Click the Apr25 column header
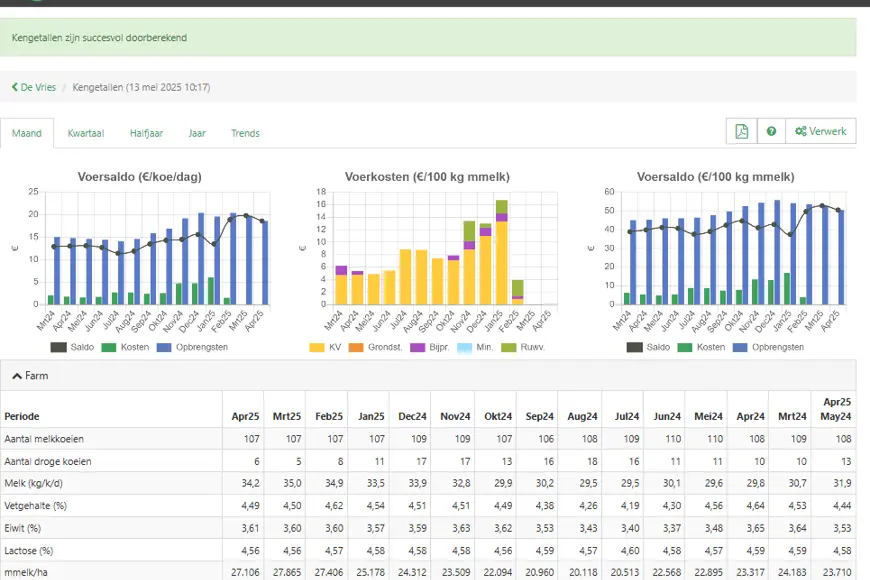The width and height of the screenshot is (870, 580). point(245,416)
